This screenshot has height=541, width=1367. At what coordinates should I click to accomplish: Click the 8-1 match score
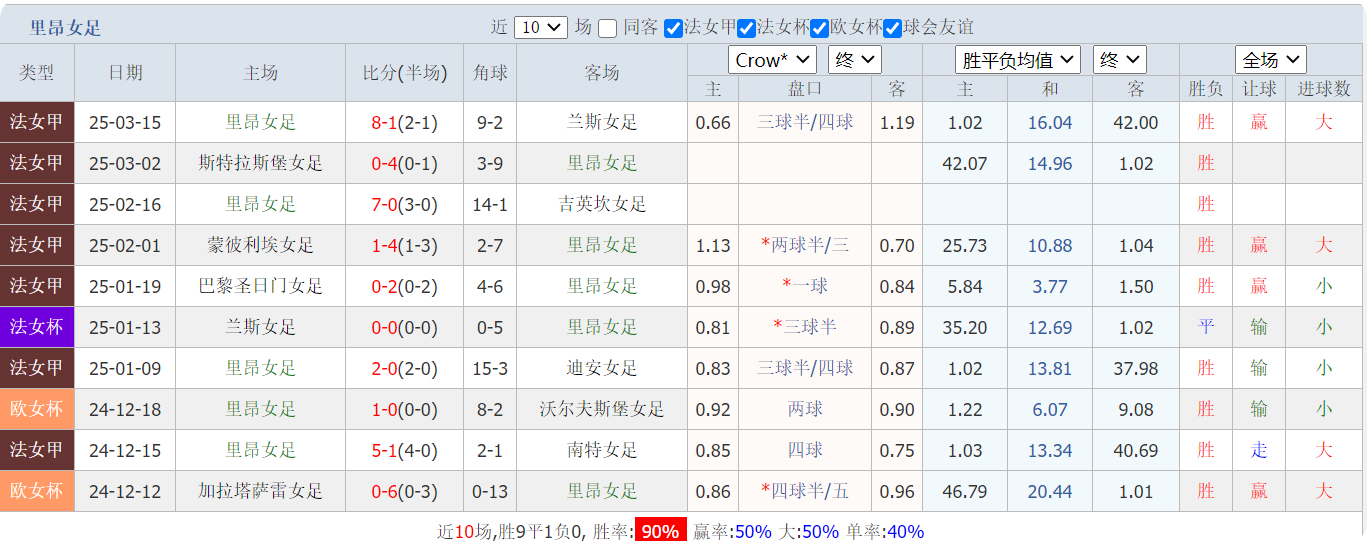click(384, 123)
